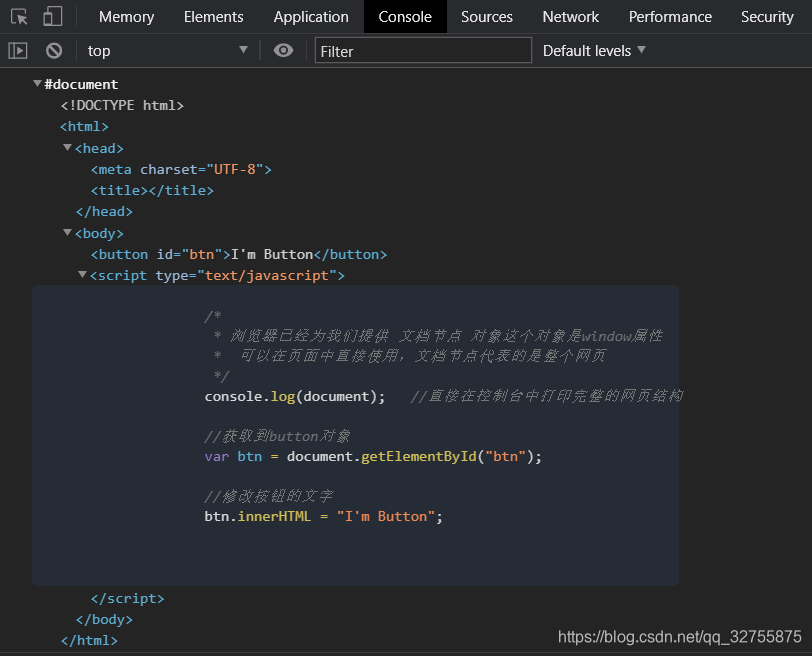
Task: Toggle the device toolbar icon
Action: [x=52, y=16]
